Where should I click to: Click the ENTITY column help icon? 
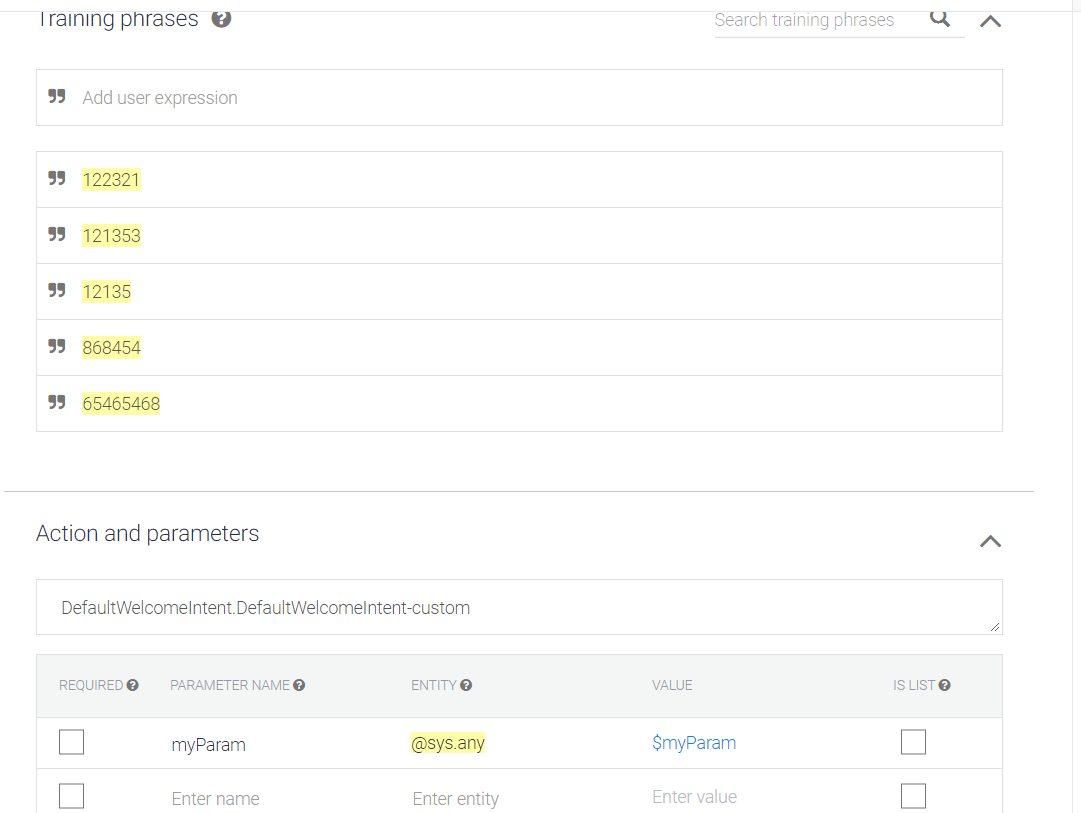pos(466,685)
